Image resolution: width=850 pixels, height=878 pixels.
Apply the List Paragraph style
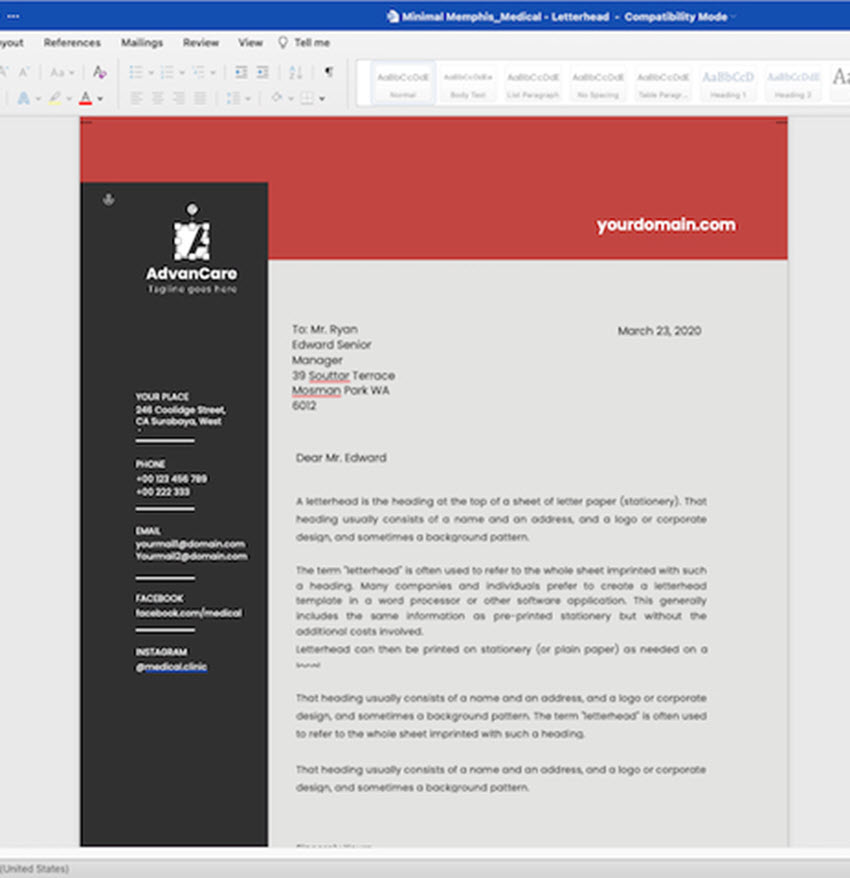click(x=533, y=83)
